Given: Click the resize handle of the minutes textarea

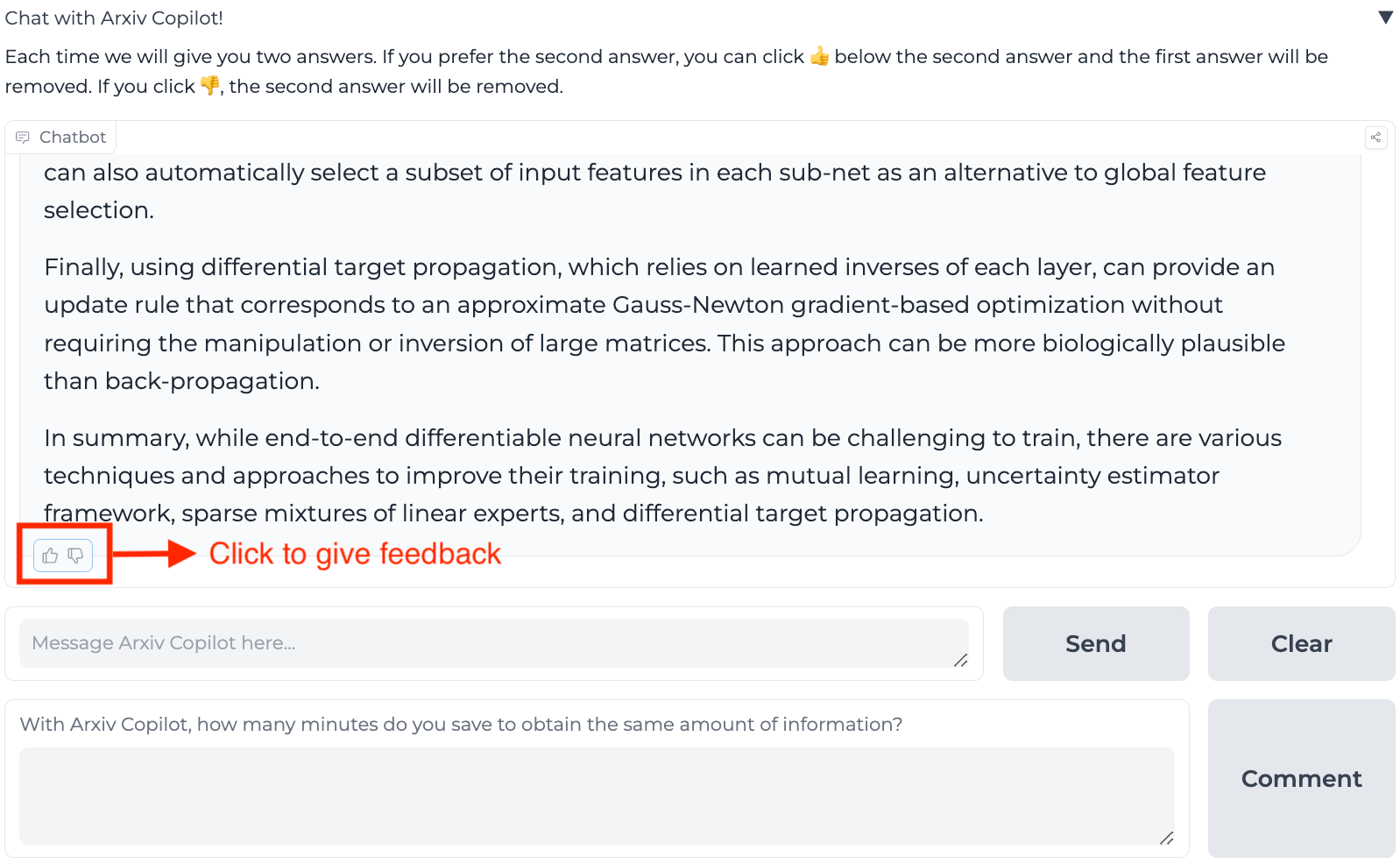Looking at the screenshot, I should [1167, 838].
